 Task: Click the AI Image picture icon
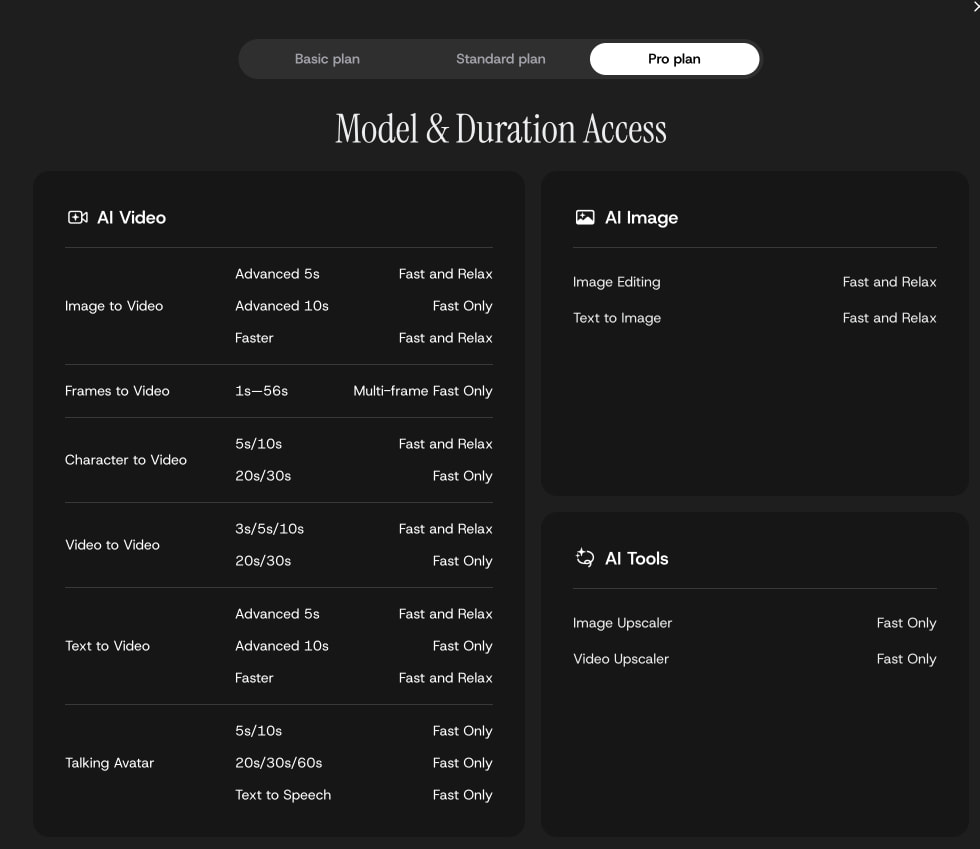pos(585,218)
